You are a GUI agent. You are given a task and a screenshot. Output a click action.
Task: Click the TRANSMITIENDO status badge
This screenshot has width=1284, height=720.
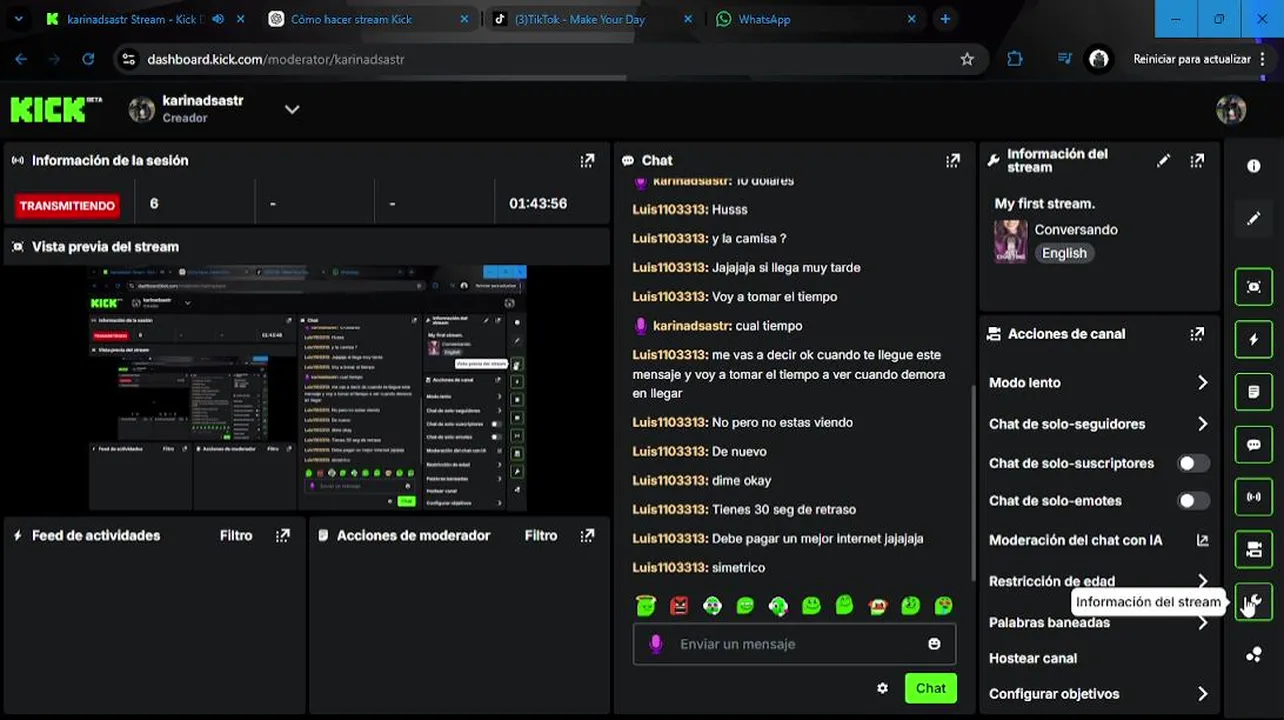coord(67,206)
